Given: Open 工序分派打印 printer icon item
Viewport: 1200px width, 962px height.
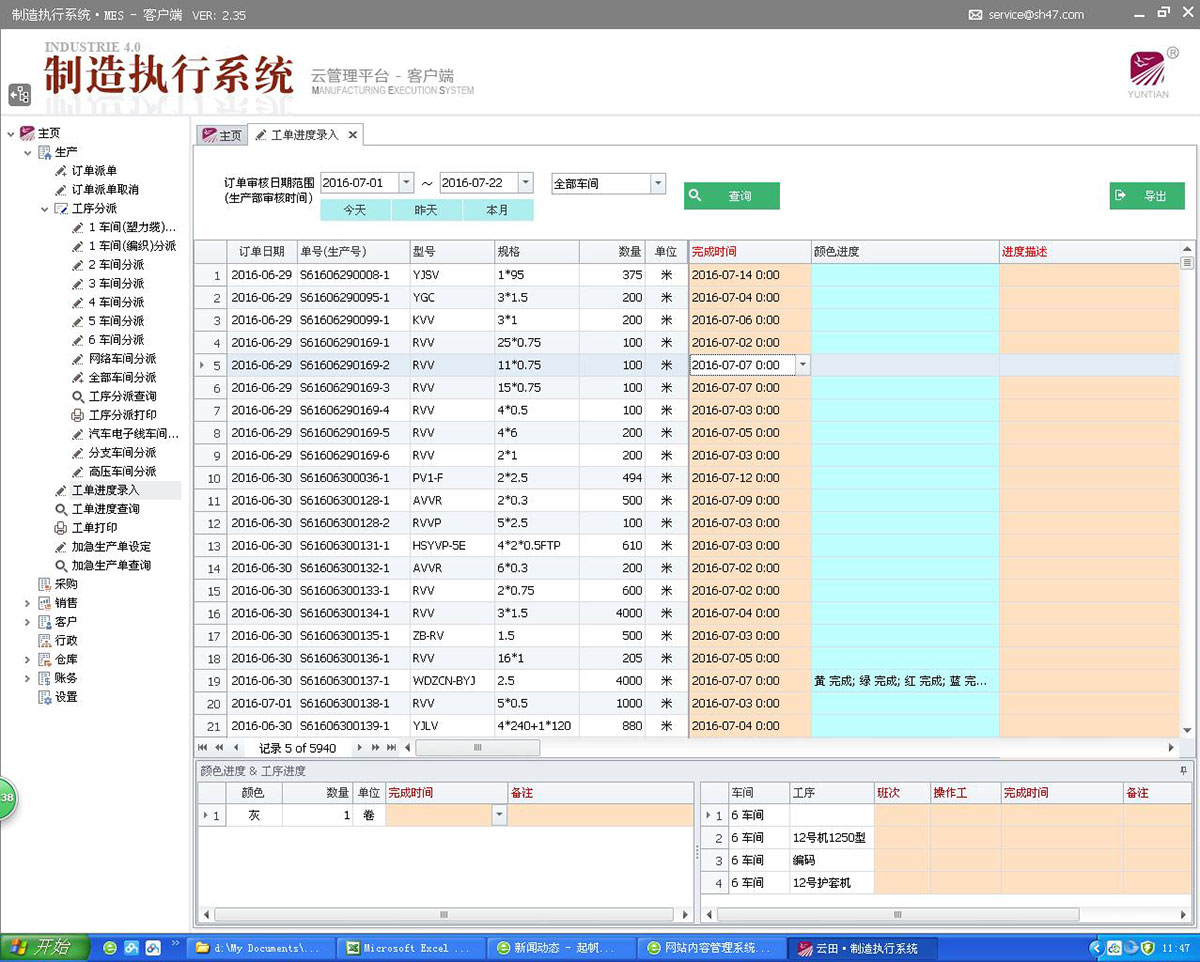Looking at the screenshot, I should [122, 415].
